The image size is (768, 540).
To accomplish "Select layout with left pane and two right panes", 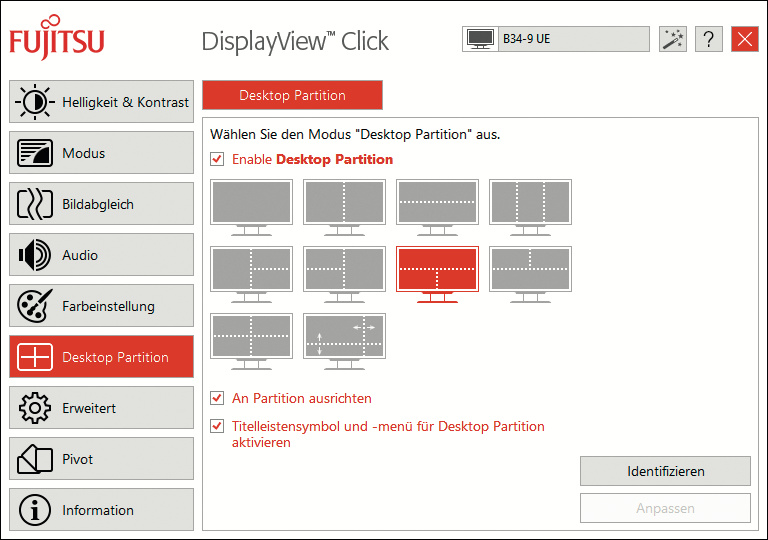I will pos(251,274).
